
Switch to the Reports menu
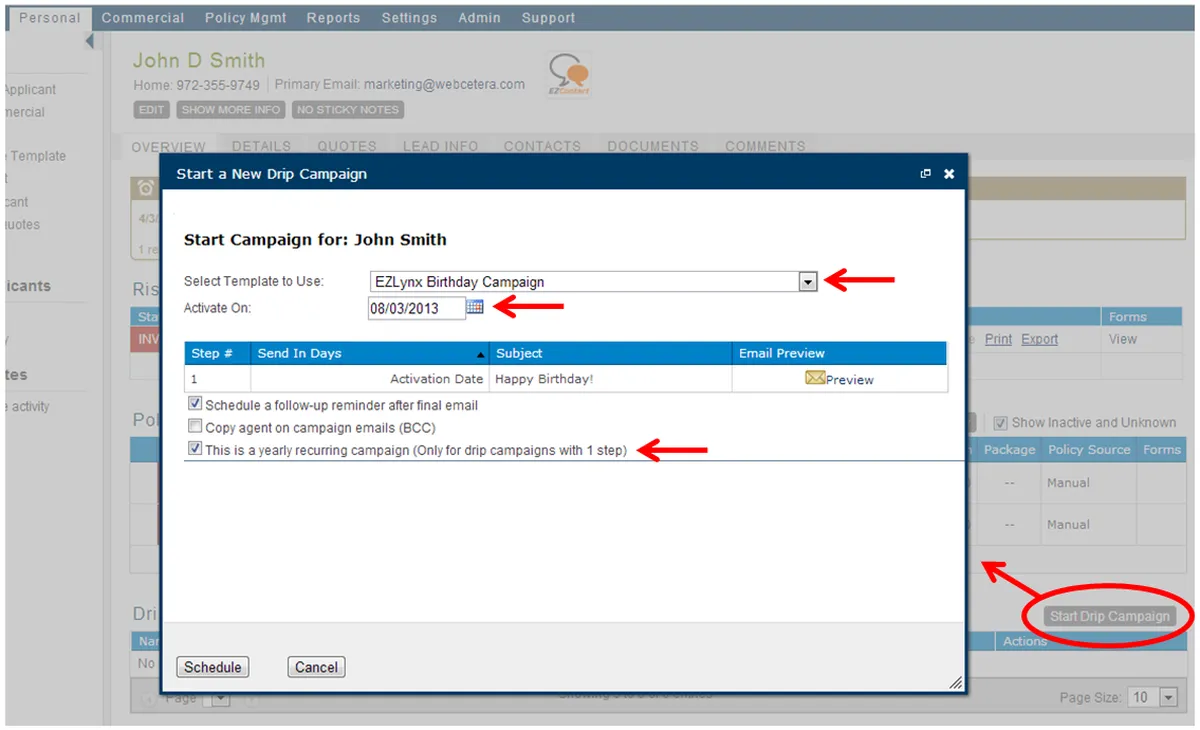point(333,18)
